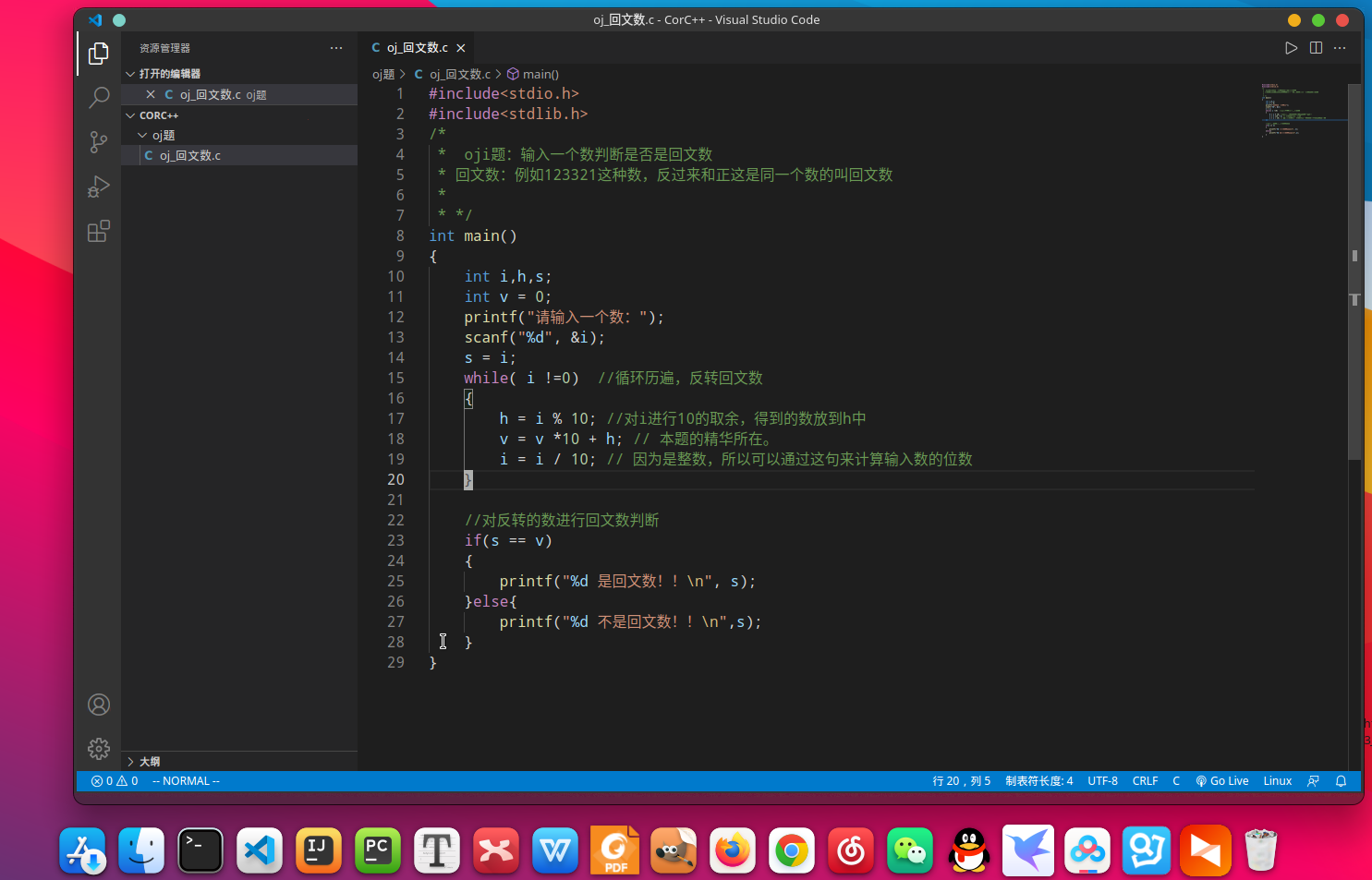Click the -- NORMAL -- vim mode indicator

(186, 781)
